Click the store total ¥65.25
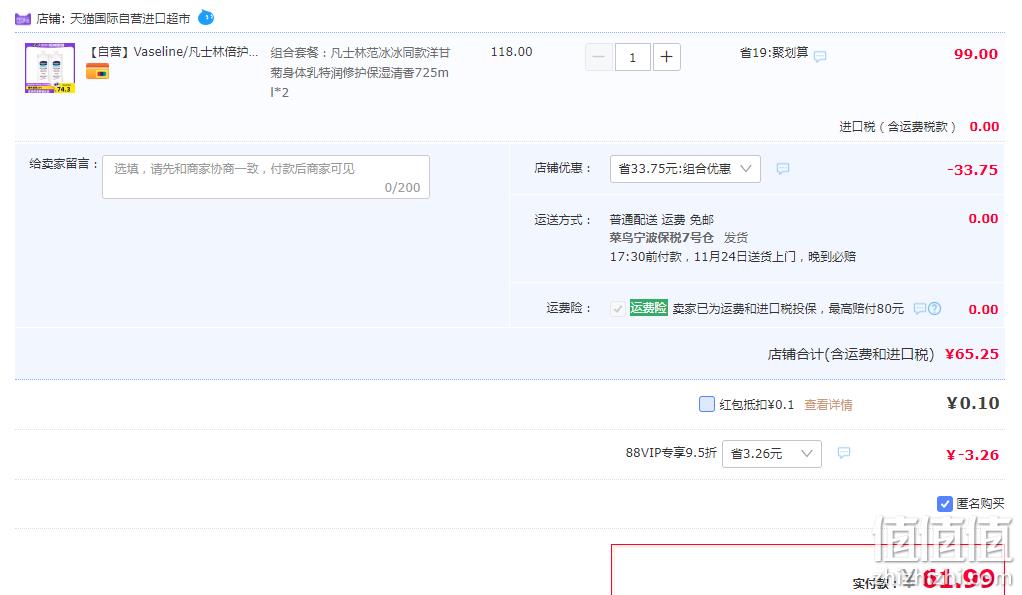The image size is (1022, 595). pos(972,354)
